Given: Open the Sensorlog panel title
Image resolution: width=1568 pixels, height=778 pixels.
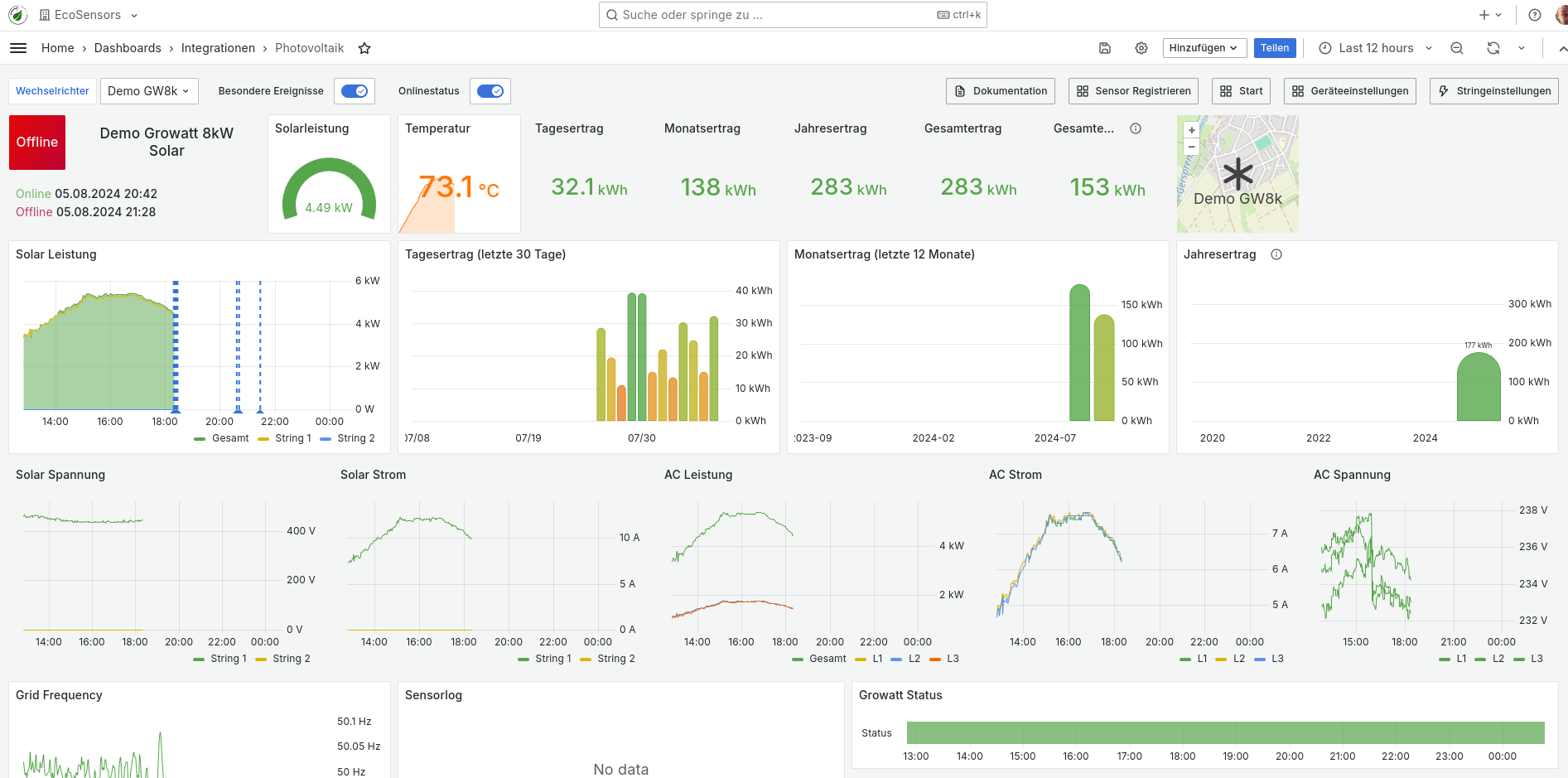Looking at the screenshot, I should (x=433, y=695).
